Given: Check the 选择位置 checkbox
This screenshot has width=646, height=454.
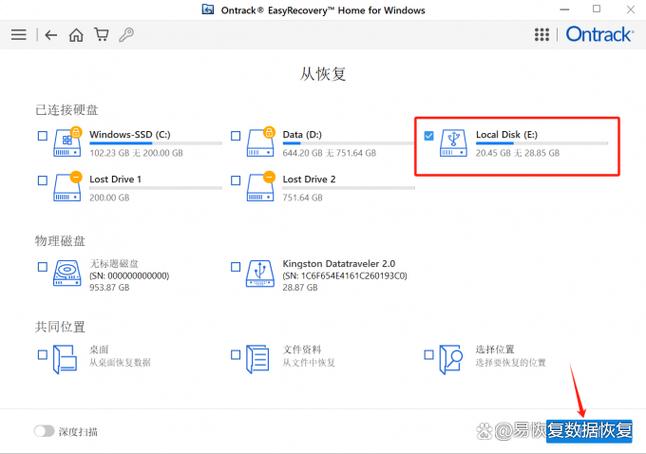Looking at the screenshot, I should tap(429, 355).
